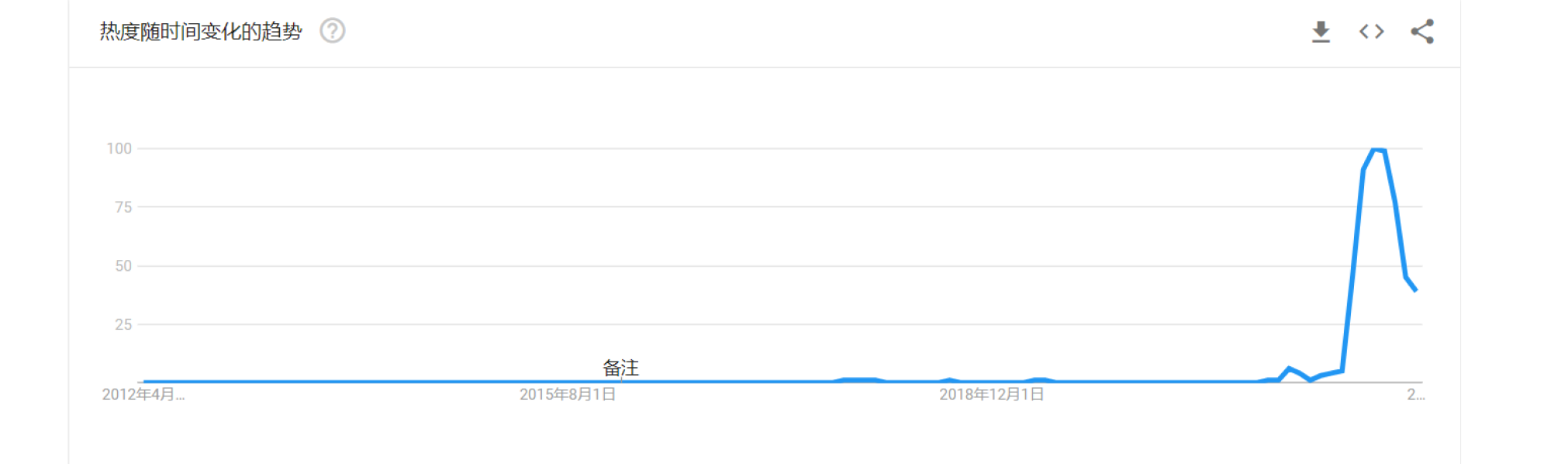Viewport: 1568px width, 464px height.
Task: Click the 热度随时间变化的趋势 title
Action: 201,31
